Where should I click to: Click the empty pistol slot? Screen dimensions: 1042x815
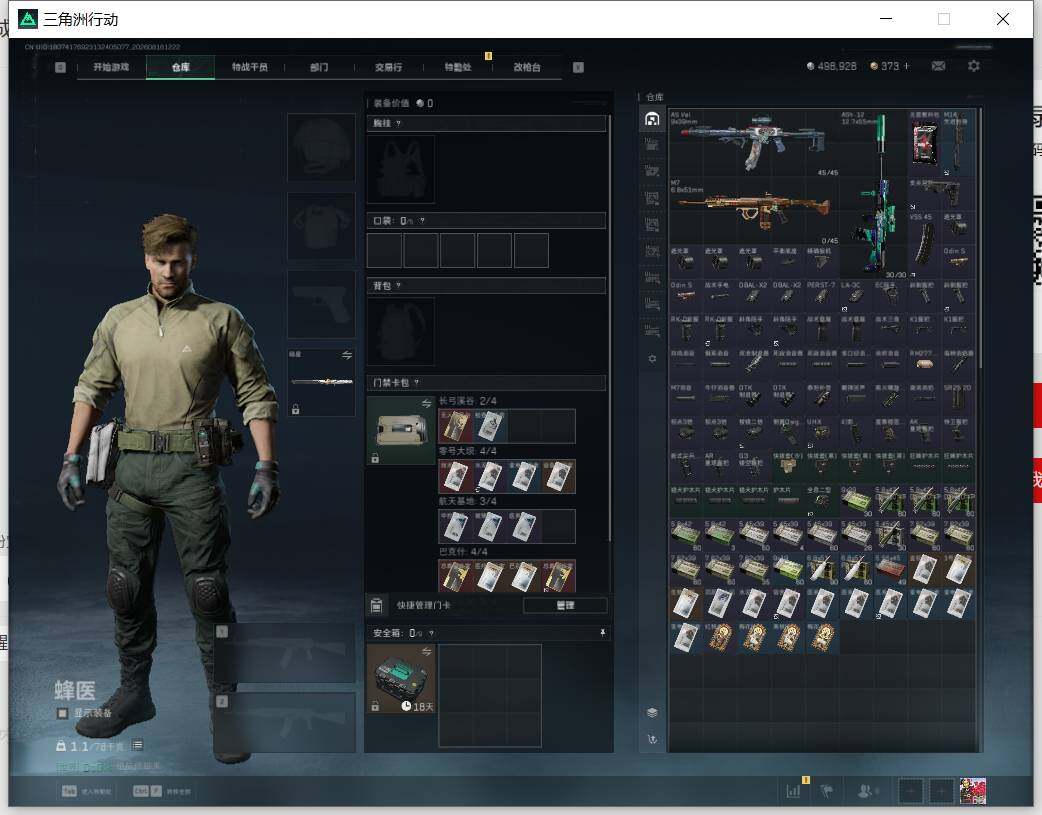(321, 304)
